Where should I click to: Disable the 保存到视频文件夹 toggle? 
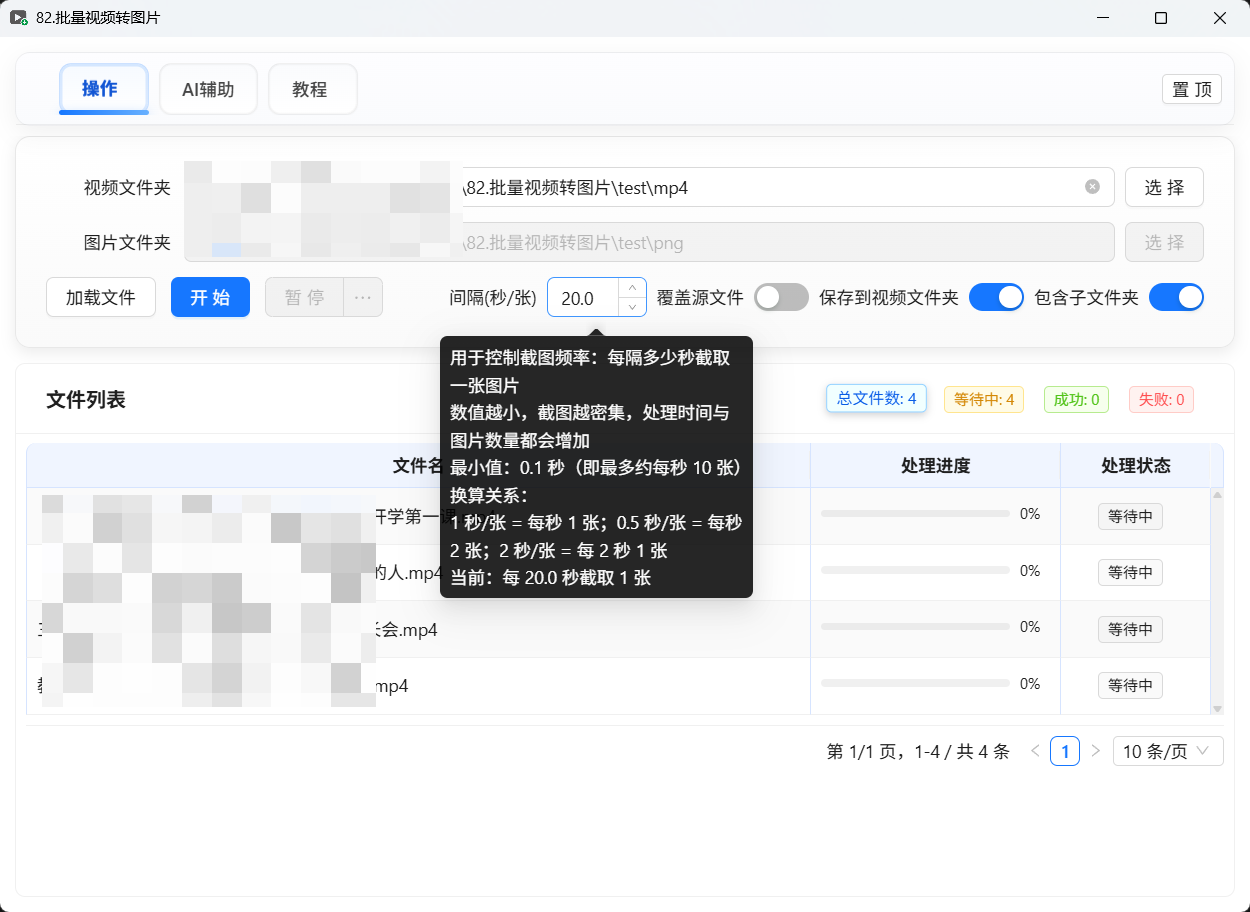(x=996, y=297)
